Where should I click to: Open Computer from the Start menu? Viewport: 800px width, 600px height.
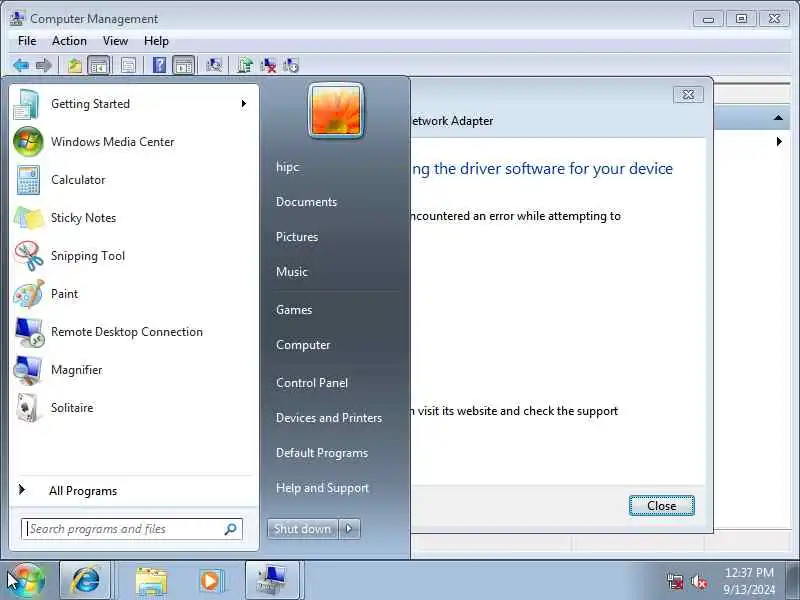[x=303, y=345]
